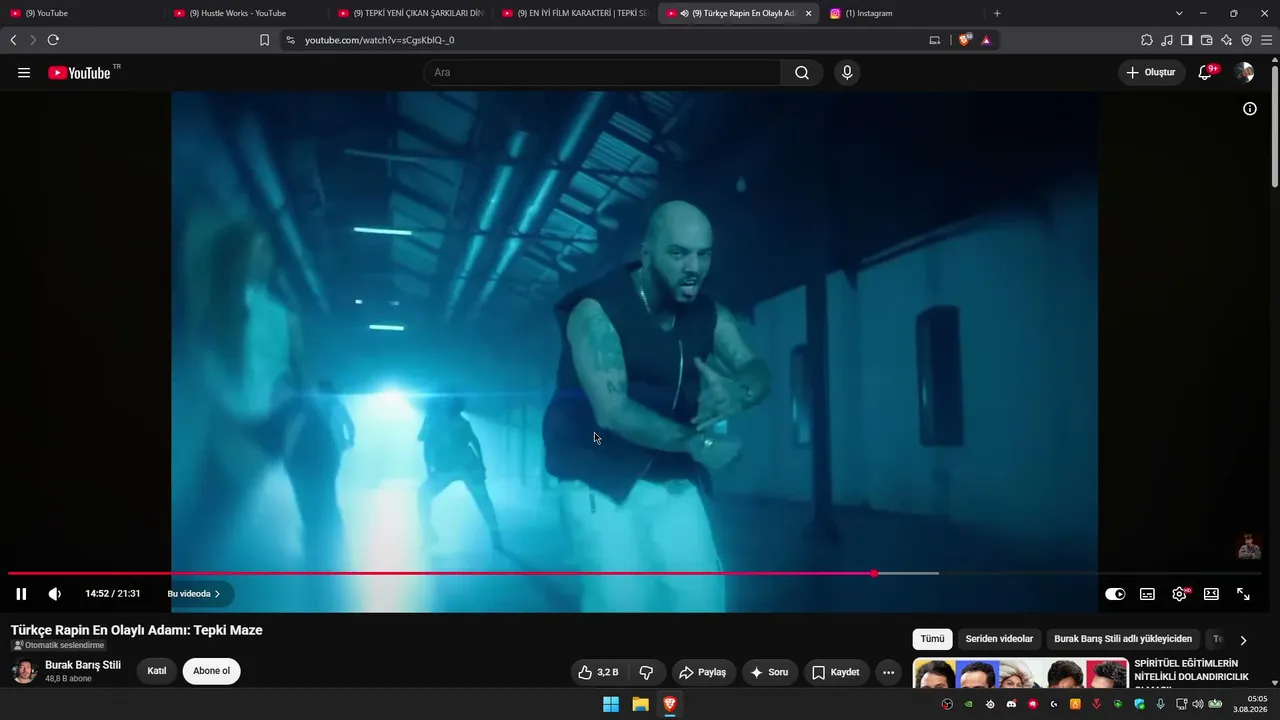This screenshot has width=1280, height=720.
Task: Select the Seriden videolar filter chip
Action: tap(999, 639)
